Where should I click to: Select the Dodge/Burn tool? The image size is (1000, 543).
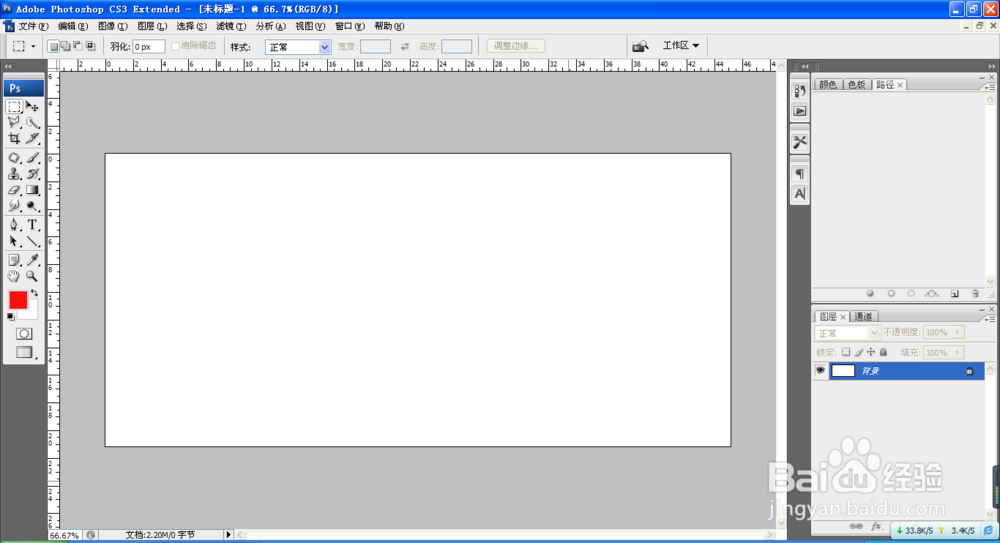(x=33, y=206)
